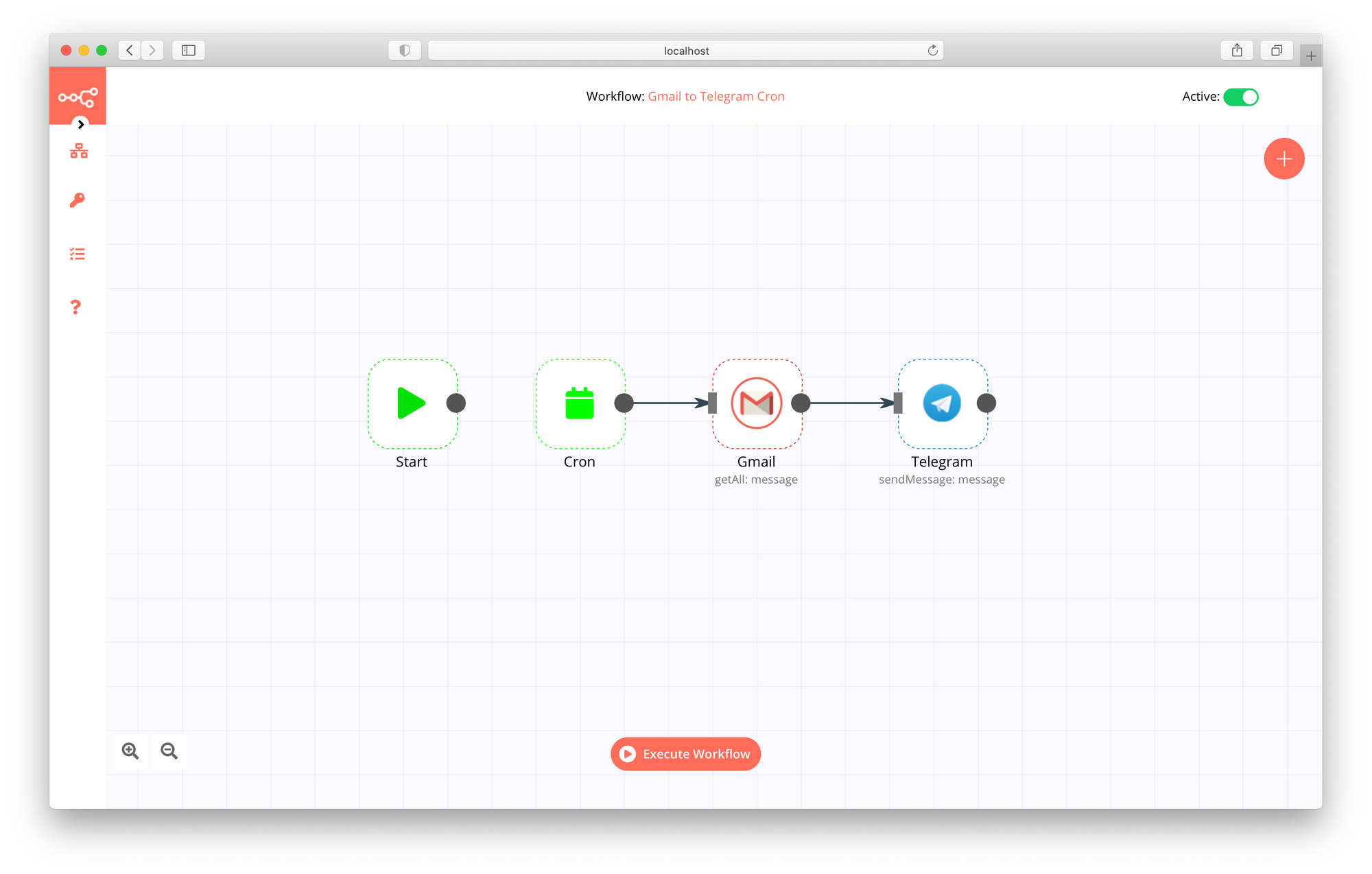Reload the page in Safari
This screenshot has height=874, width=1372.
click(932, 50)
